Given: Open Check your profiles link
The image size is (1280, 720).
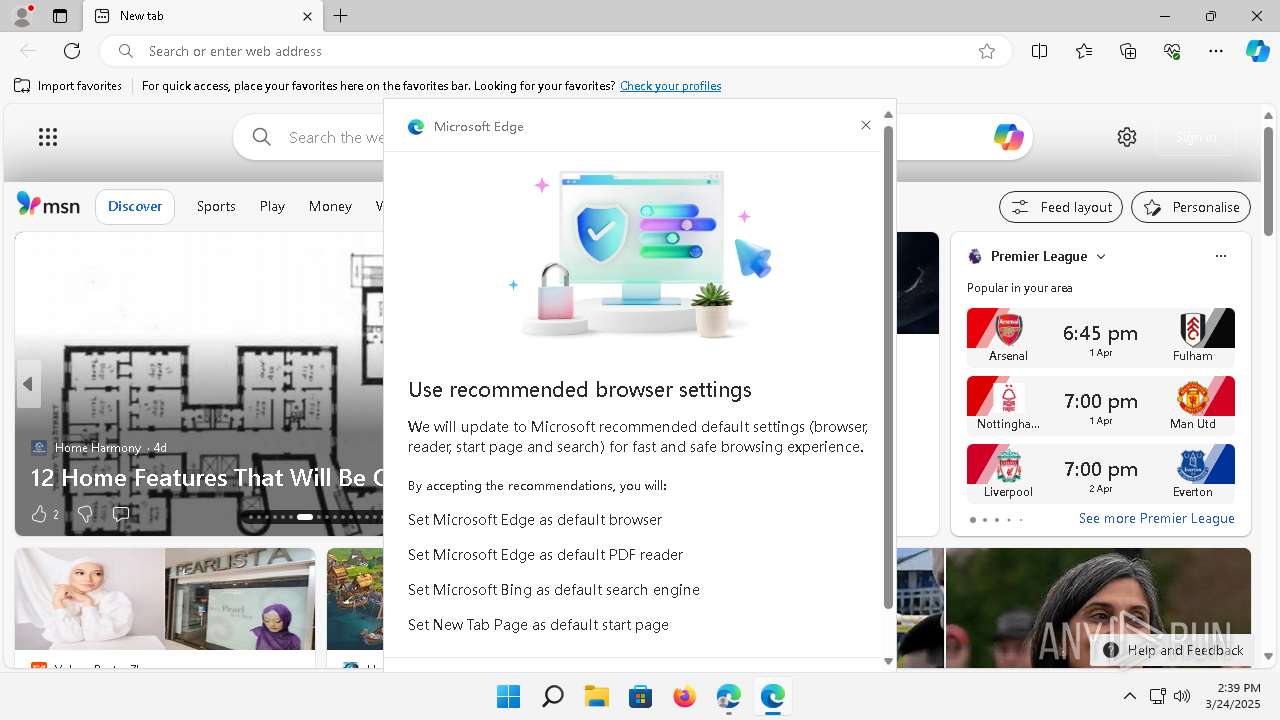Looking at the screenshot, I should (670, 86).
